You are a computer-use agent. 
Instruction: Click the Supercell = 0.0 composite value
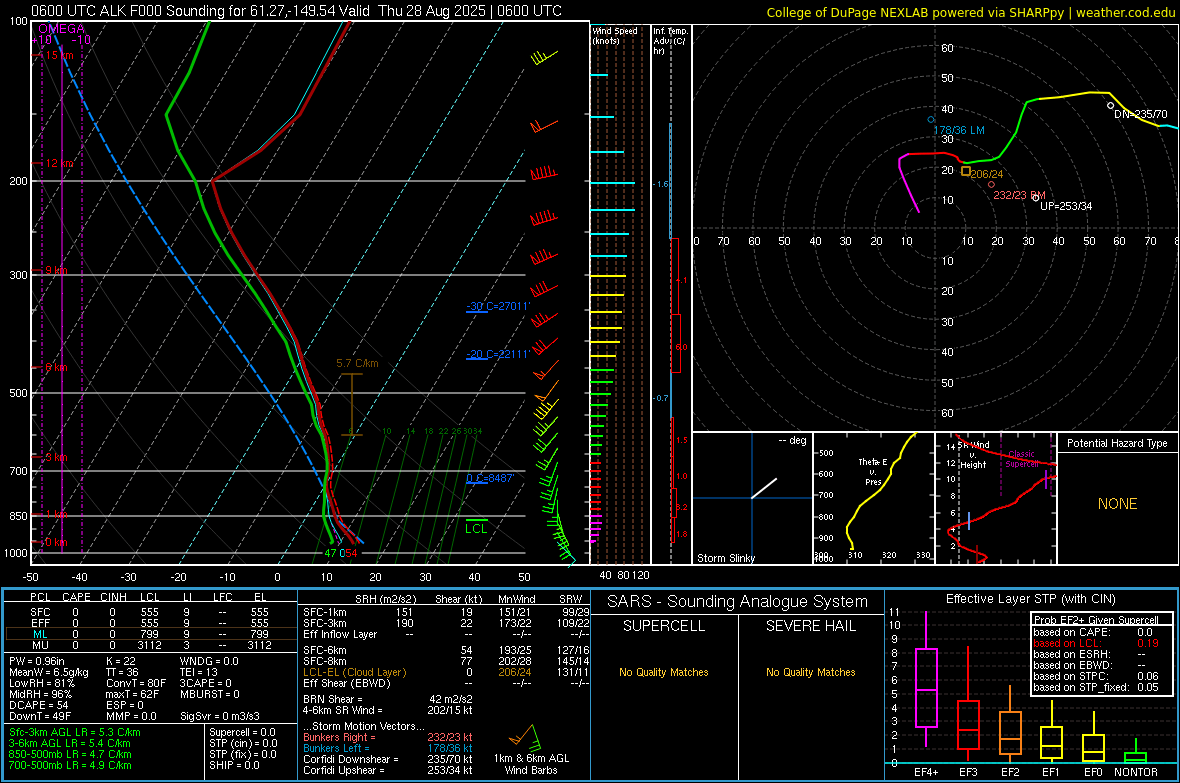pyautogui.click(x=242, y=732)
